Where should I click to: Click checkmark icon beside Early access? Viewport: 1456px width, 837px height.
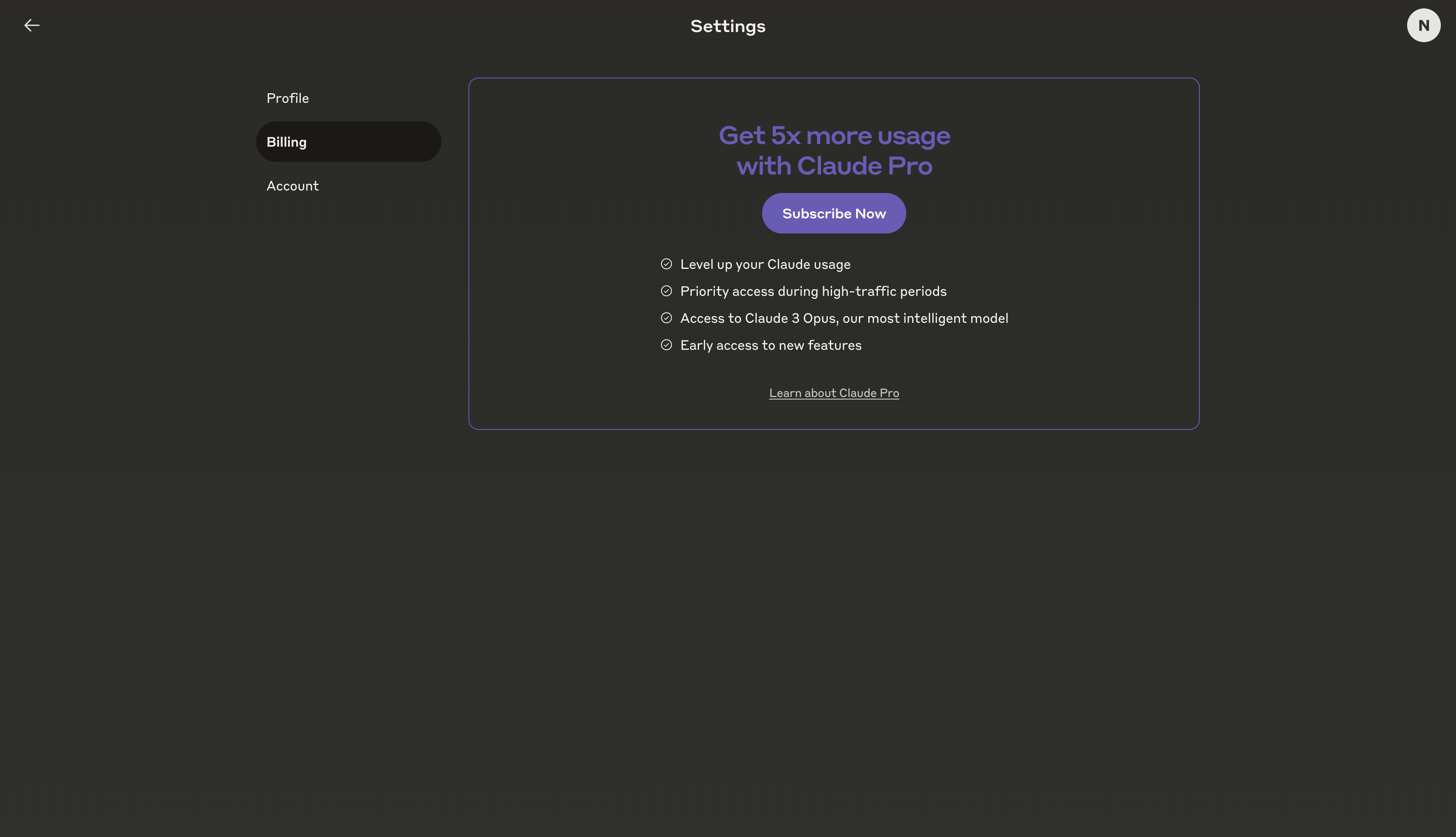click(x=666, y=345)
